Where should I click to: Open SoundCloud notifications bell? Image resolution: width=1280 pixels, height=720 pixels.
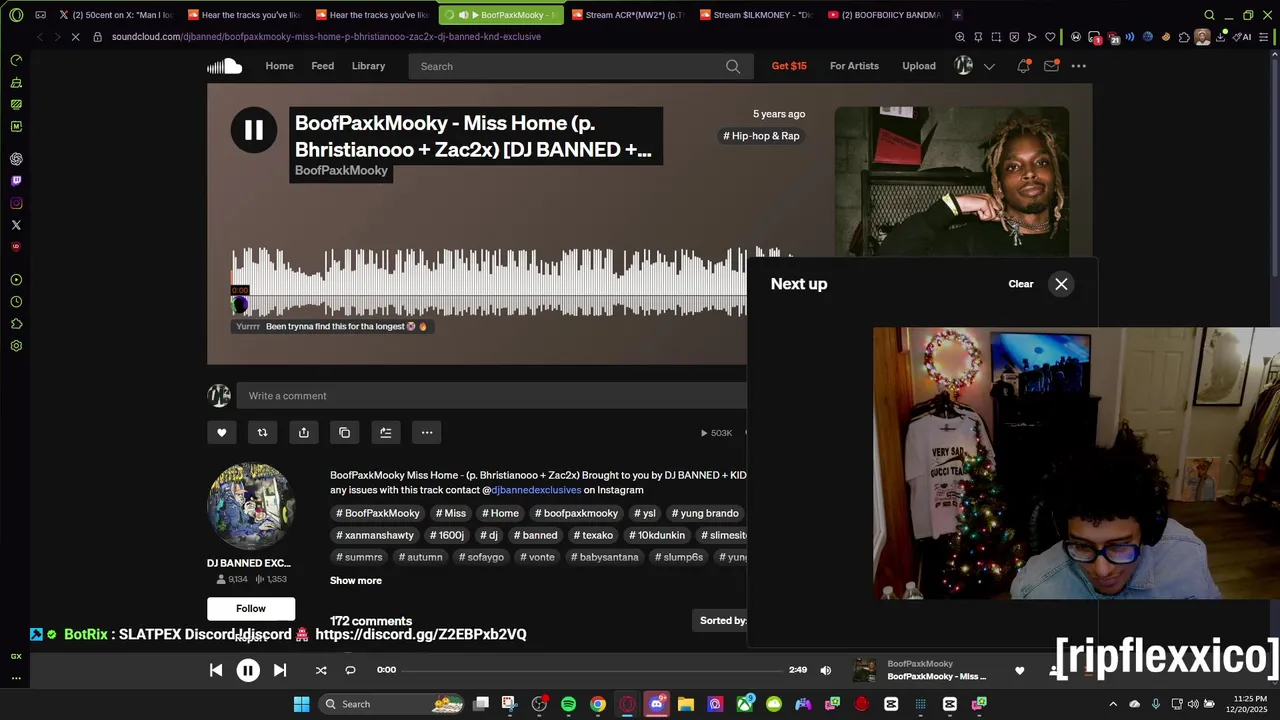pyautogui.click(x=1023, y=66)
